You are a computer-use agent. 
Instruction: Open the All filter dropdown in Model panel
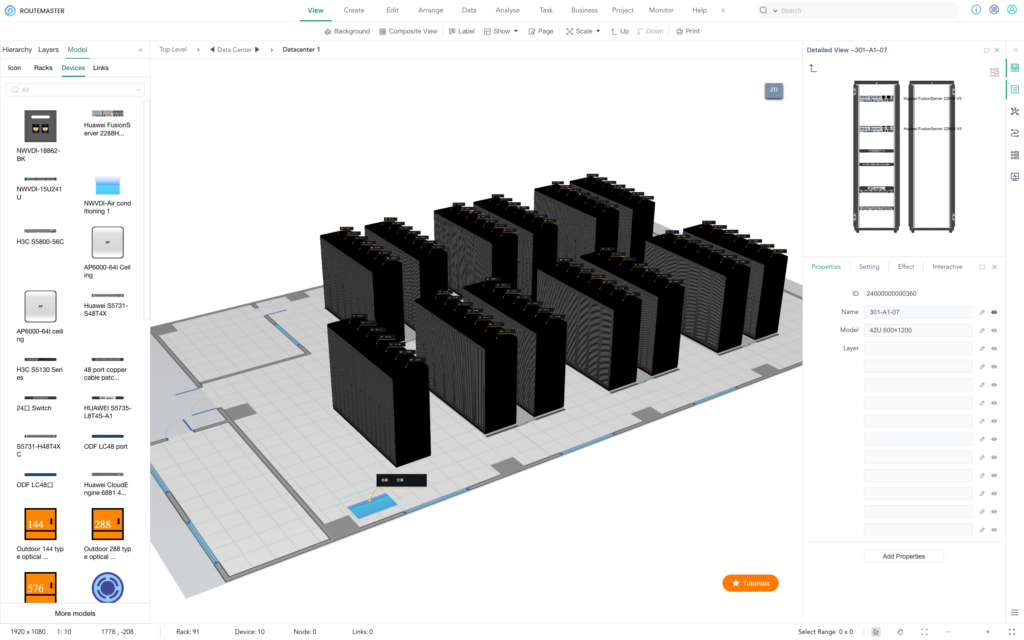pos(75,90)
